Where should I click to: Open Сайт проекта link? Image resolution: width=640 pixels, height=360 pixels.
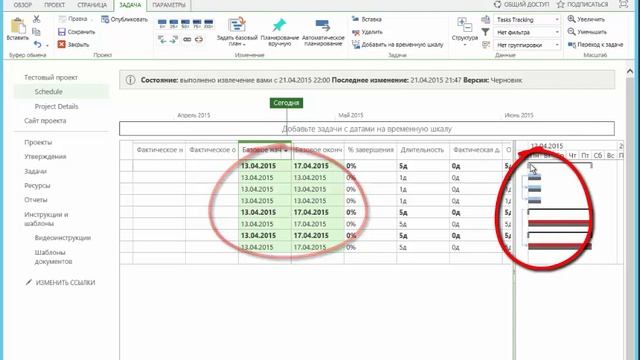[x=45, y=120]
